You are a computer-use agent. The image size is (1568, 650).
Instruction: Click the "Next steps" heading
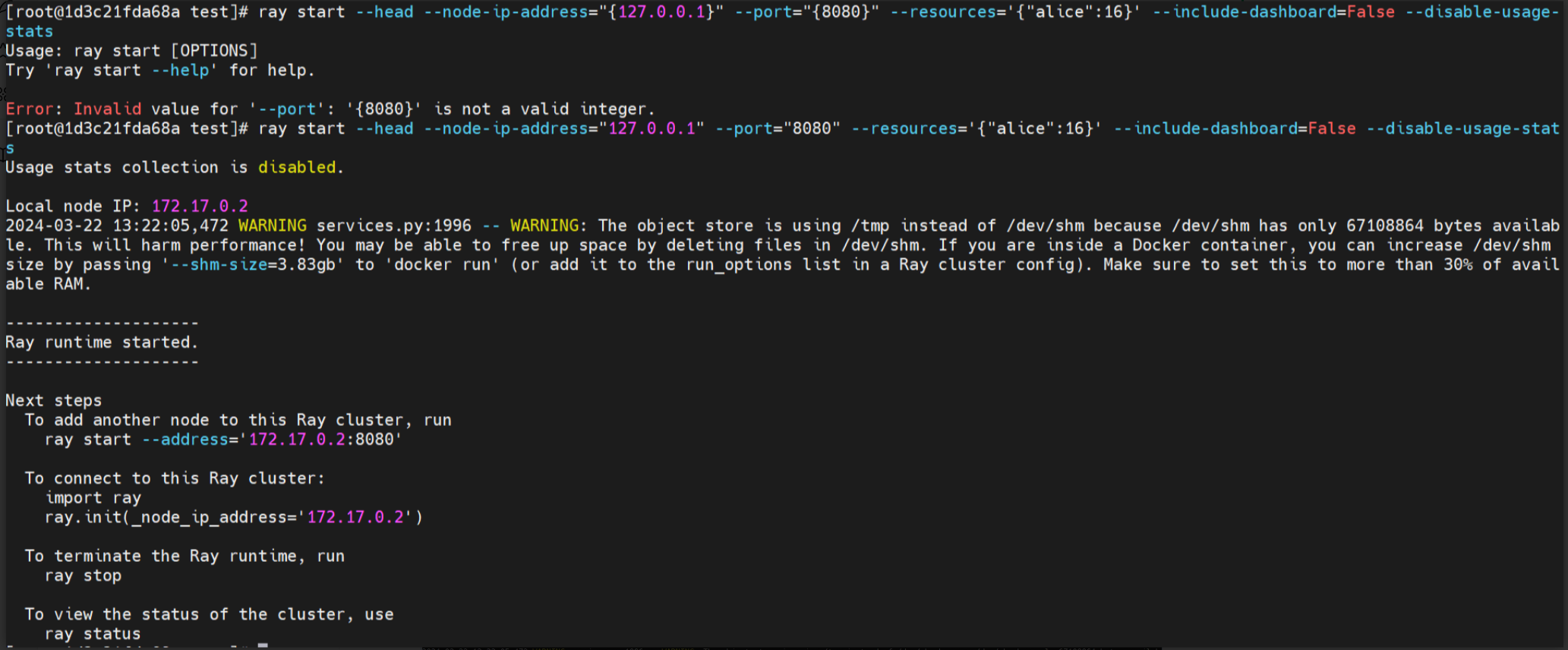53,401
